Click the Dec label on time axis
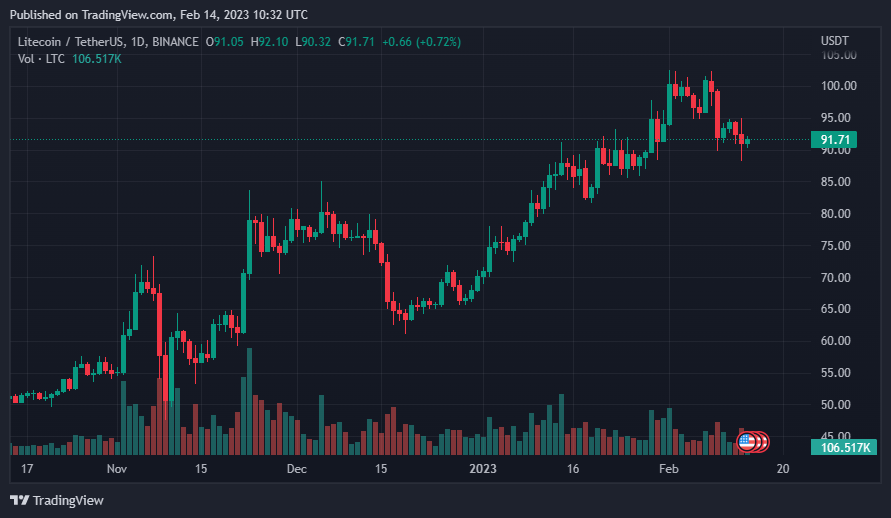This screenshot has width=891, height=518. [297, 469]
